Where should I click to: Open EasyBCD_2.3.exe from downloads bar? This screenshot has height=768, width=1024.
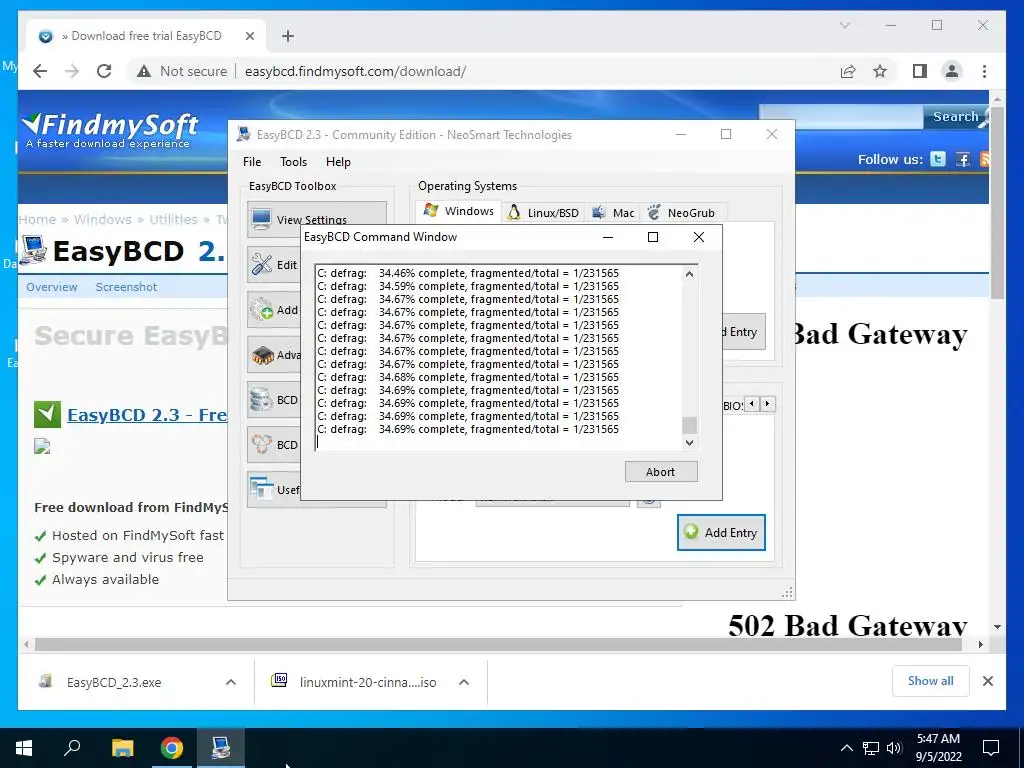(x=114, y=682)
